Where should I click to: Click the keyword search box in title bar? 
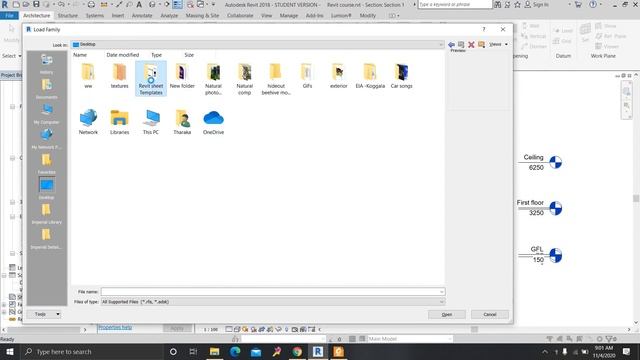(455, 4)
